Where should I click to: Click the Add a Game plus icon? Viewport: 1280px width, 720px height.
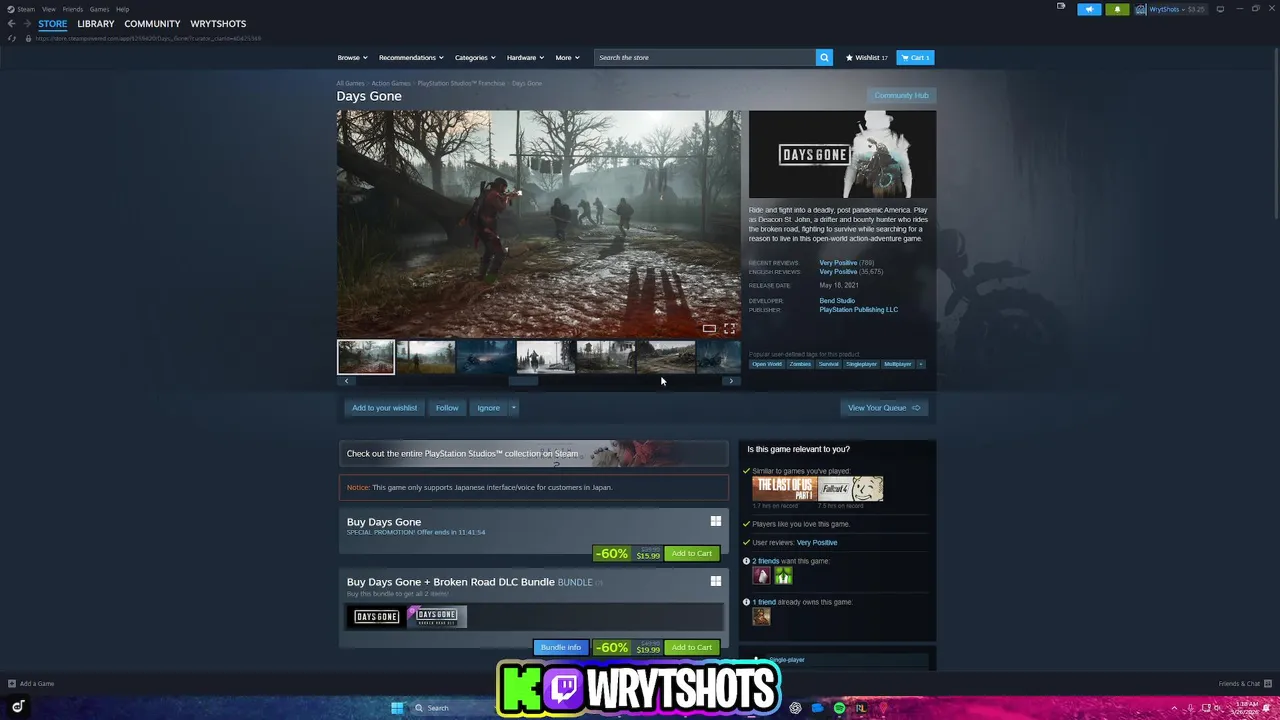(12, 684)
